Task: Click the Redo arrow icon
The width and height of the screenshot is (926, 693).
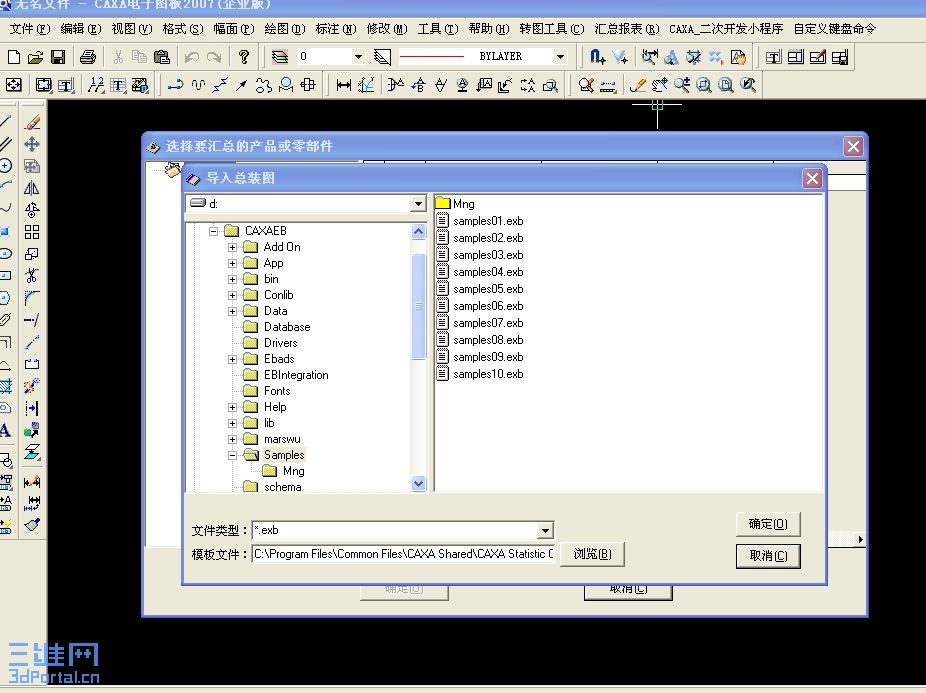Action: [214, 57]
